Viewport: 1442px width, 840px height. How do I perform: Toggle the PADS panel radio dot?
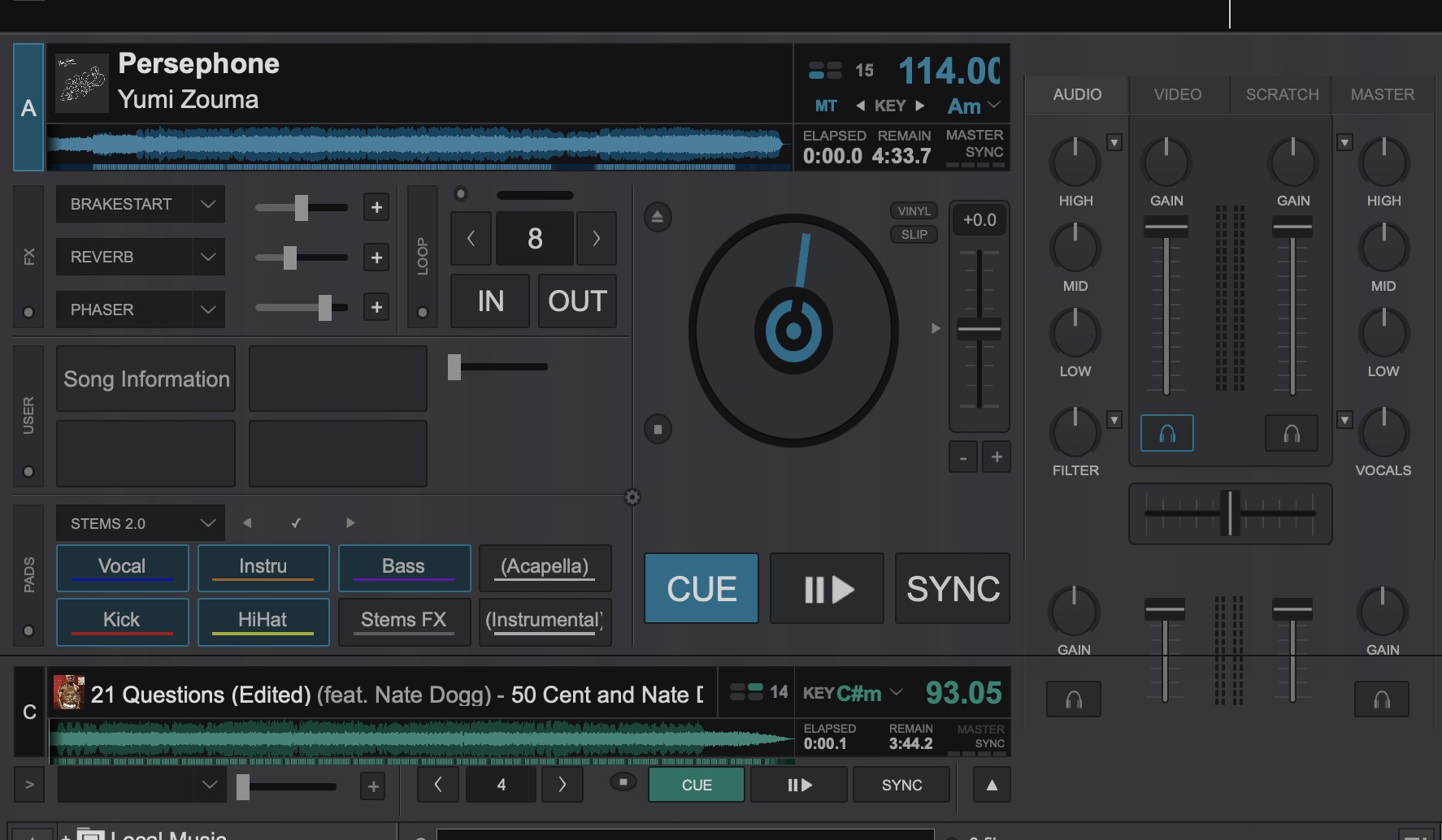pos(28,630)
